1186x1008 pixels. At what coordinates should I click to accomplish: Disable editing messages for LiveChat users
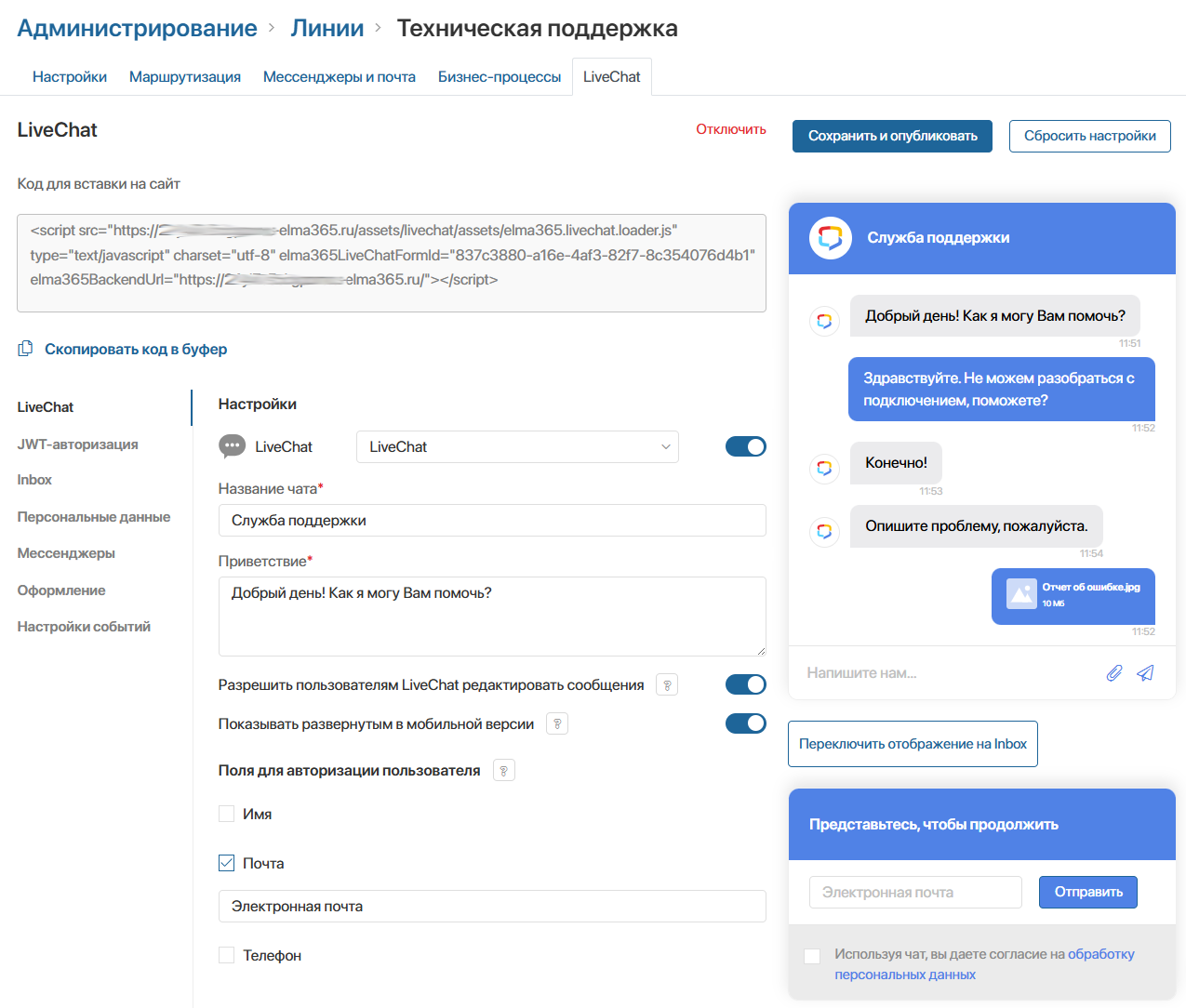pos(746,684)
